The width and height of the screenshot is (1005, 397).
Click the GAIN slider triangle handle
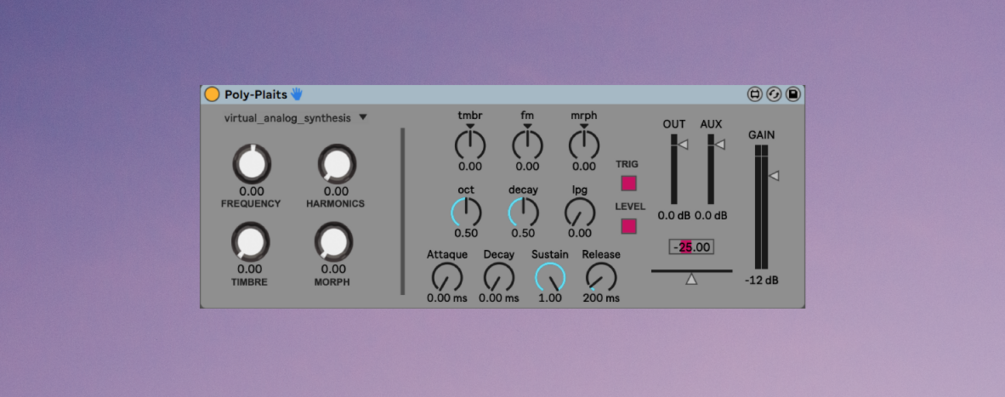point(774,176)
